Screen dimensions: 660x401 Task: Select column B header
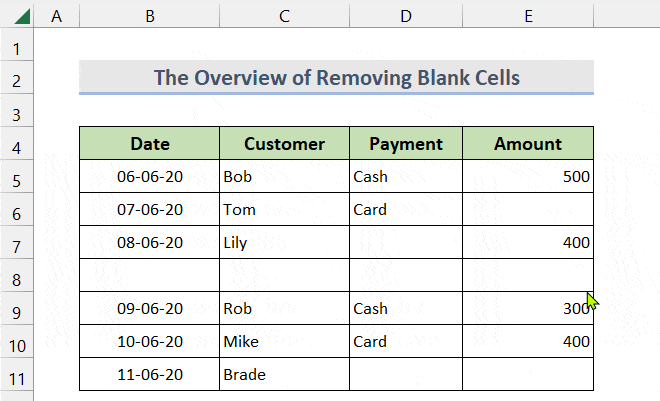149,16
